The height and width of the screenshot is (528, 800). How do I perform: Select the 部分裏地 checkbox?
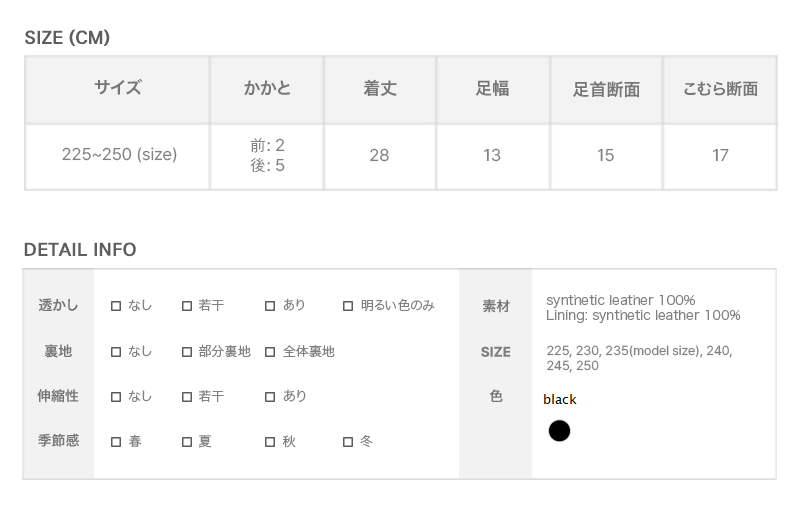click(x=187, y=352)
